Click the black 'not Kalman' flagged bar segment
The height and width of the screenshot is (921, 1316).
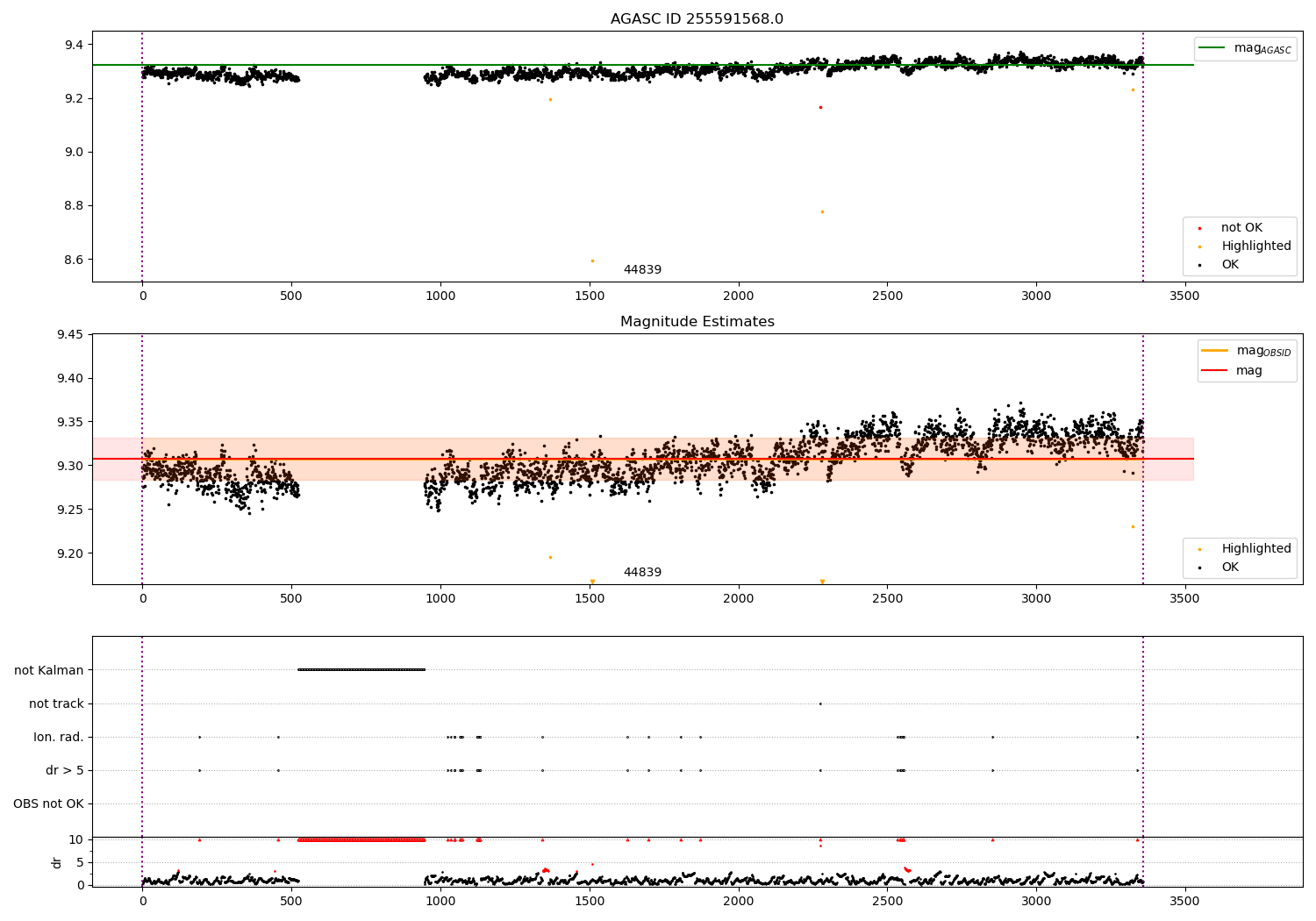coord(361,669)
